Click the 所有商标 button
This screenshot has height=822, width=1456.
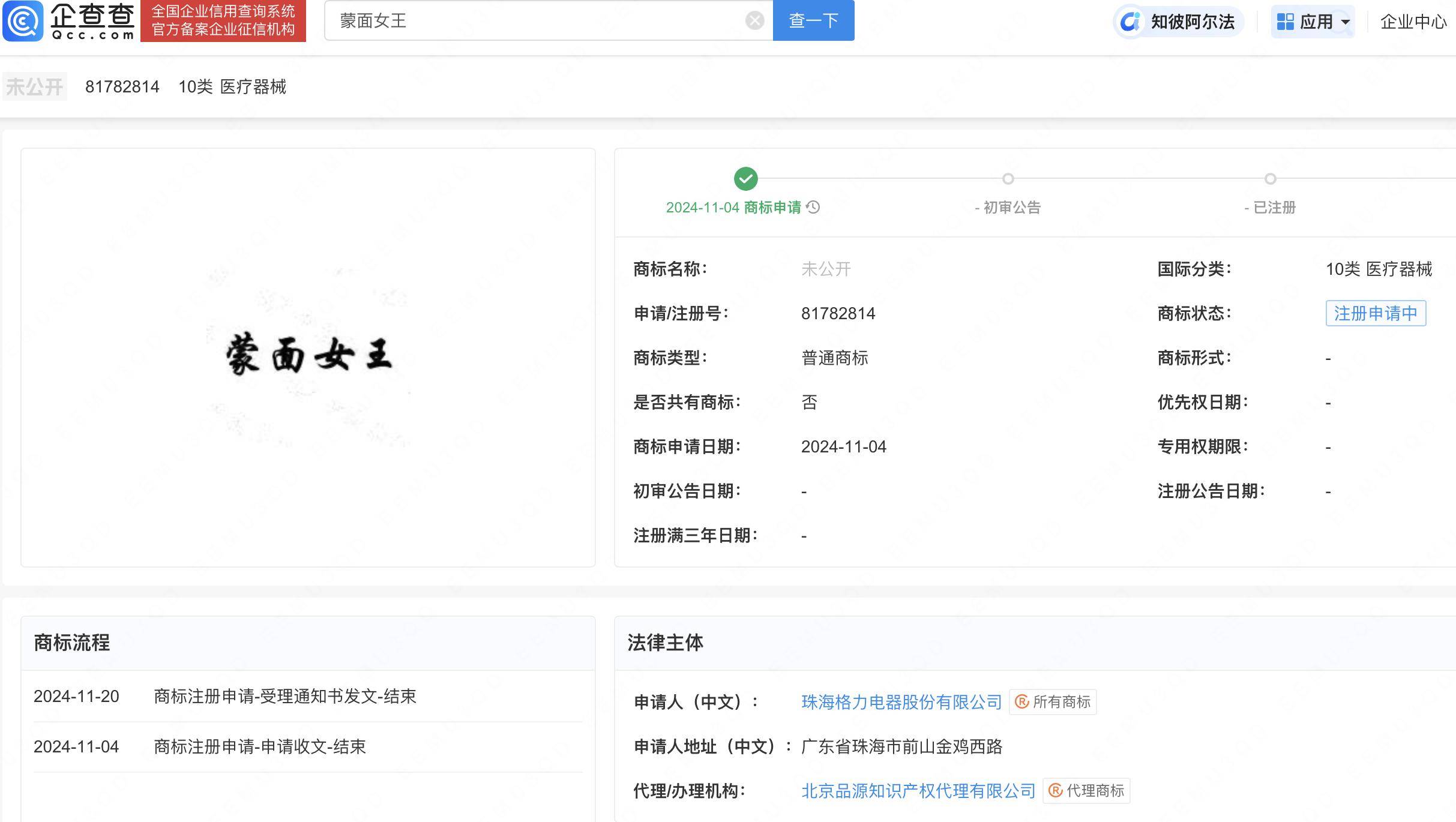(x=1053, y=702)
